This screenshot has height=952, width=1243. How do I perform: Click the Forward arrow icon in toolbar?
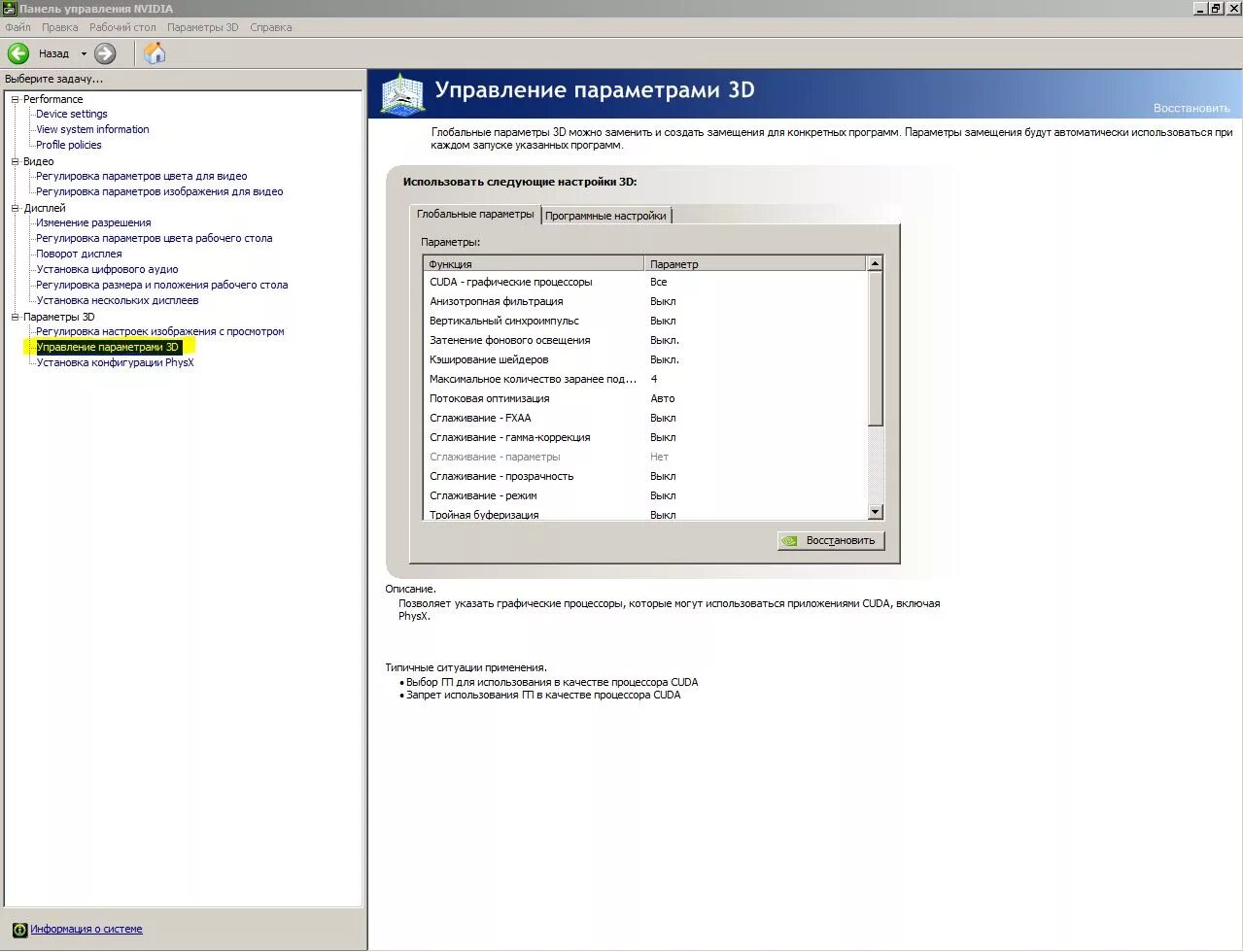(x=105, y=53)
